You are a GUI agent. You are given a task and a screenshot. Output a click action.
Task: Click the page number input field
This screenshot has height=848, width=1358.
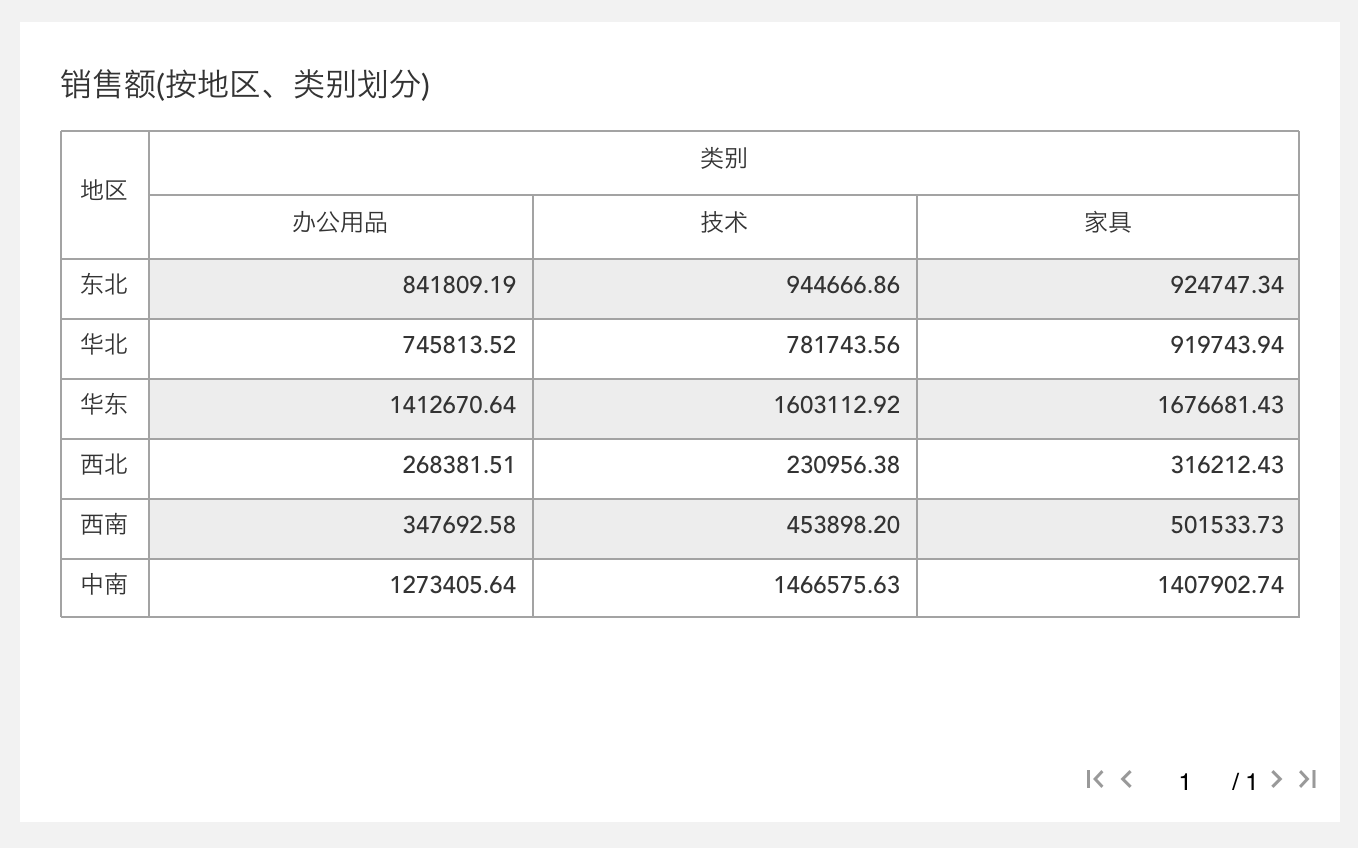[1185, 781]
